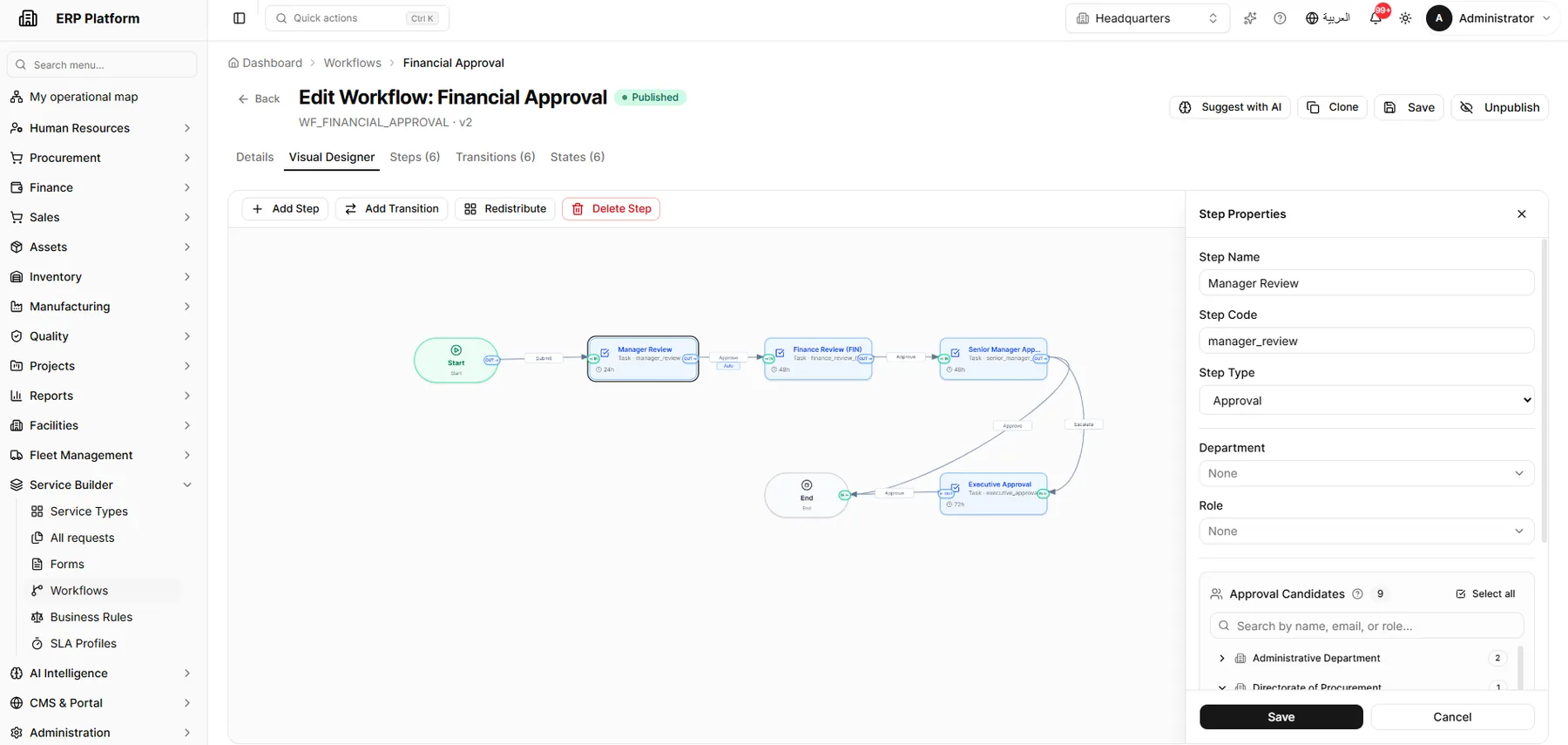Open the Department dropdown
This screenshot has width=1568, height=745.
click(1366, 473)
